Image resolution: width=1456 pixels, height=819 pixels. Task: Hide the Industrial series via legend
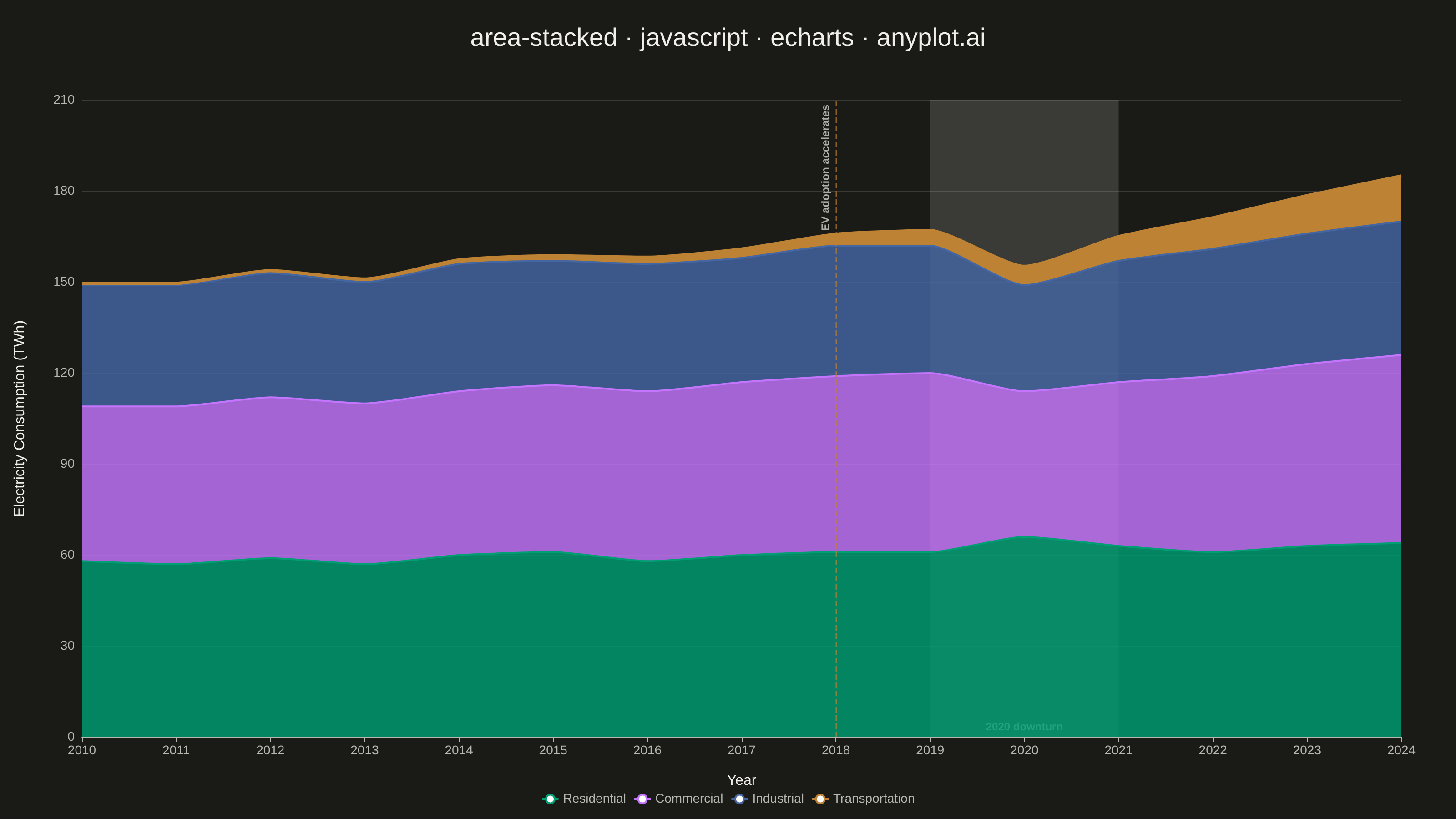(x=768, y=799)
